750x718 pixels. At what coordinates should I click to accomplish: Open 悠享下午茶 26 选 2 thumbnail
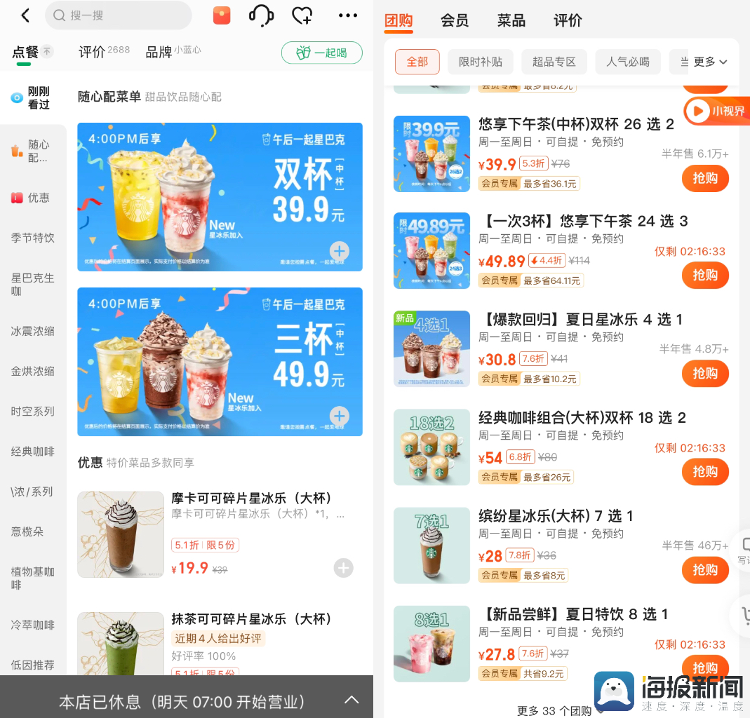click(431, 154)
